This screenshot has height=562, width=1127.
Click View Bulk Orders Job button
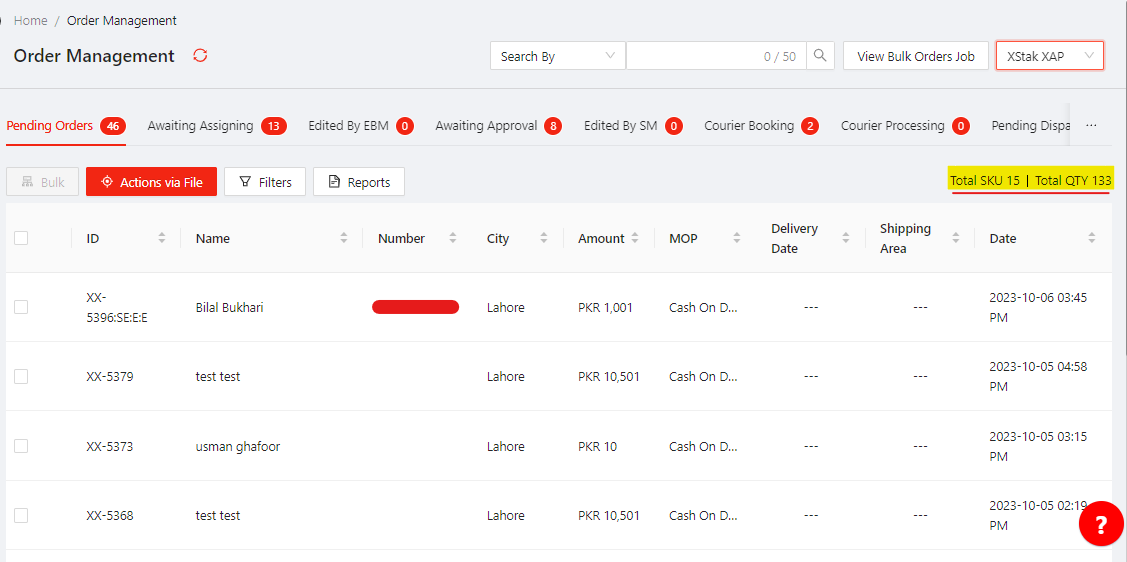tap(915, 56)
